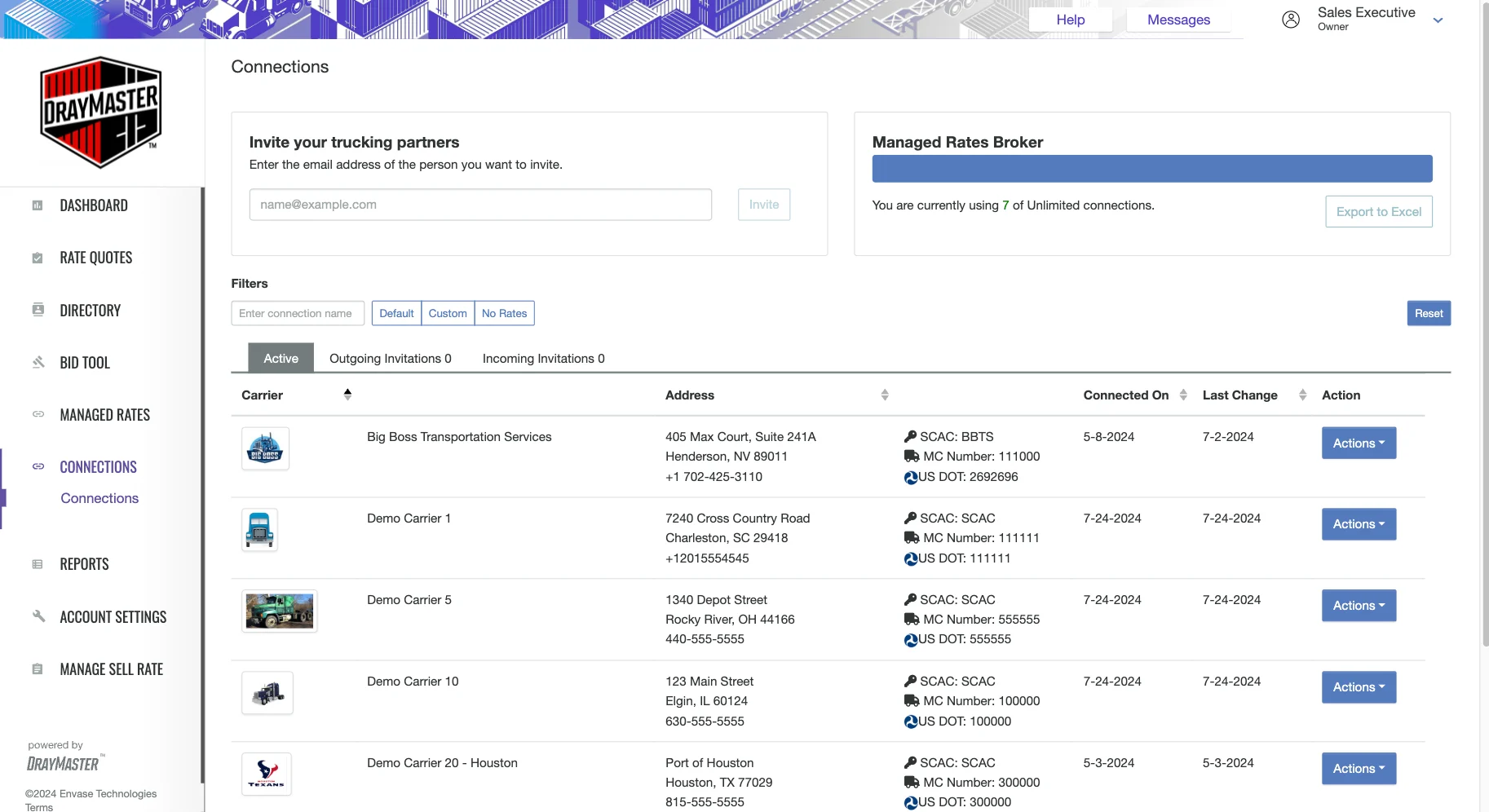Click the Rate Quotes sidebar icon
Image resolution: width=1489 pixels, height=812 pixels.
pos(38,258)
